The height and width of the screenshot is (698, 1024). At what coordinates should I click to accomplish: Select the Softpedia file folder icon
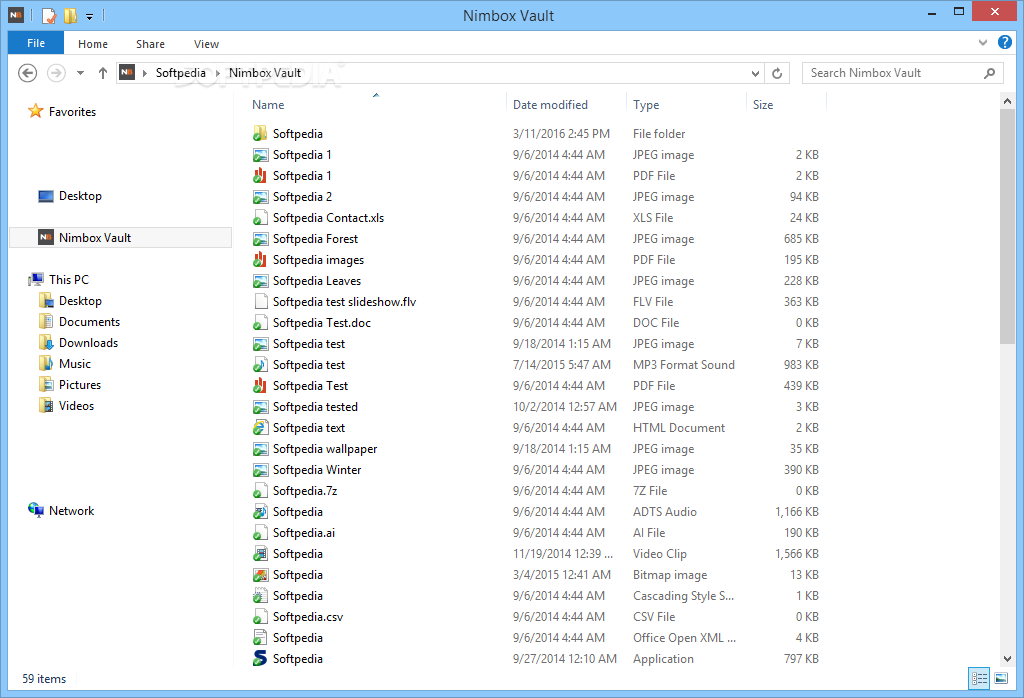click(x=260, y=133)
